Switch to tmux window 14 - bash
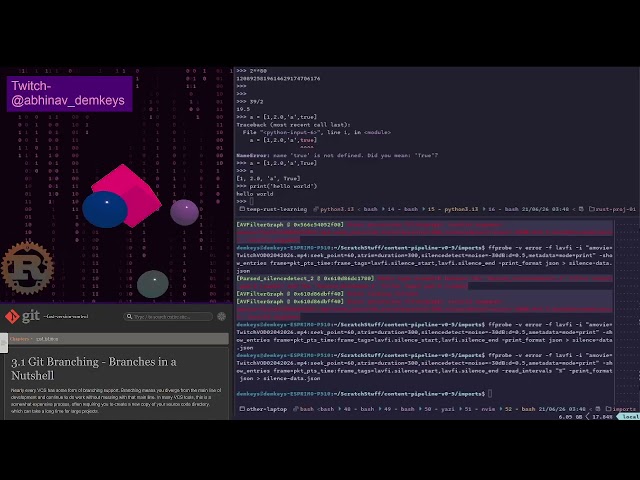 tap(402, 209)
